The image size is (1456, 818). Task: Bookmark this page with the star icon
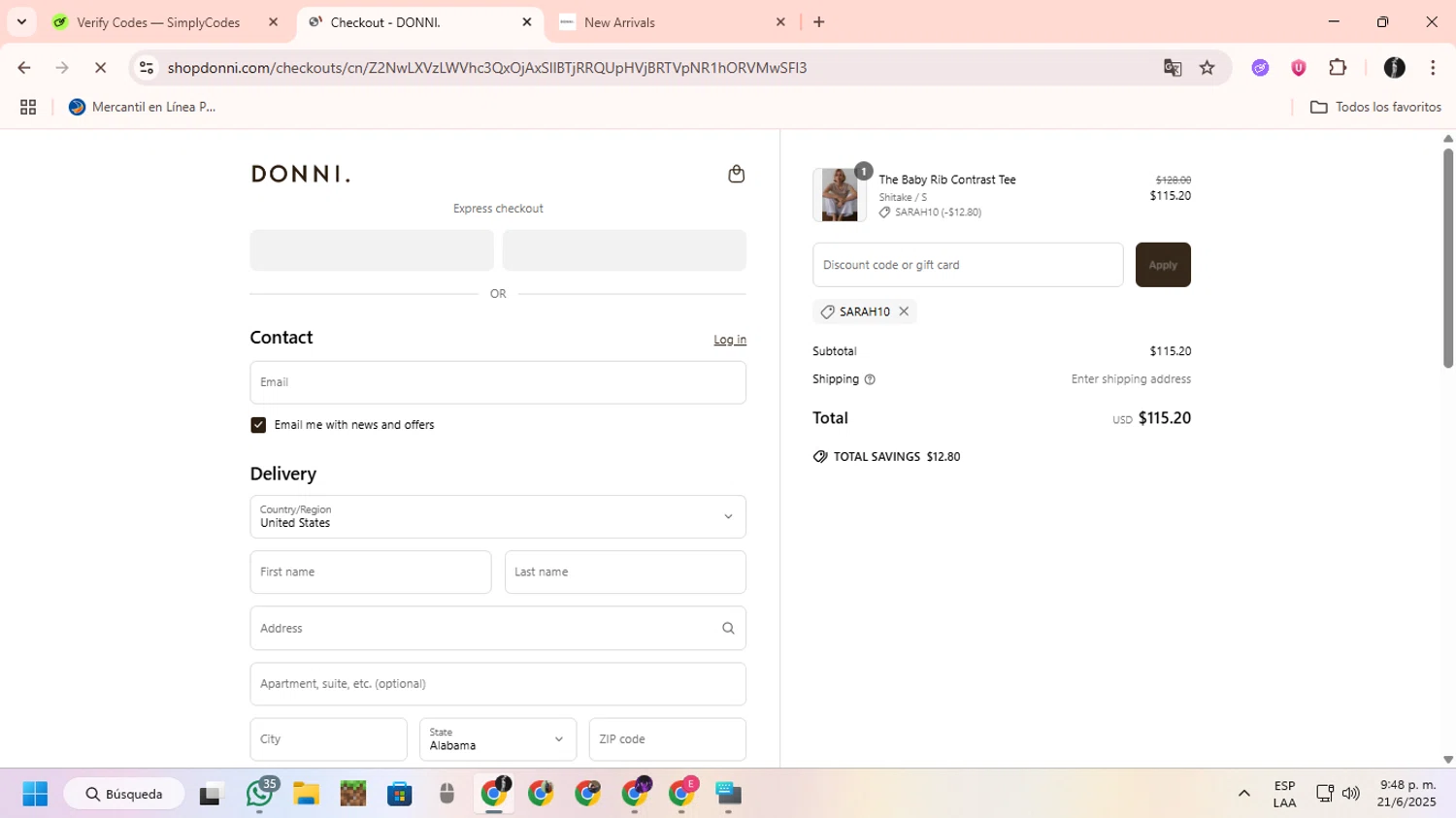coord(1208,68)
